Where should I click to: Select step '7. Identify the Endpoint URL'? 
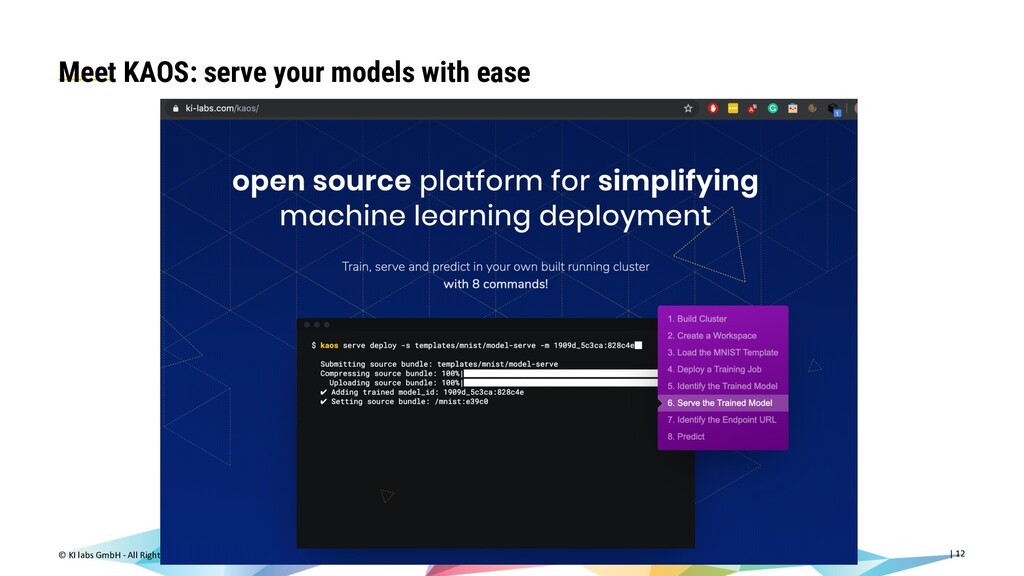[x=722, y=420]
